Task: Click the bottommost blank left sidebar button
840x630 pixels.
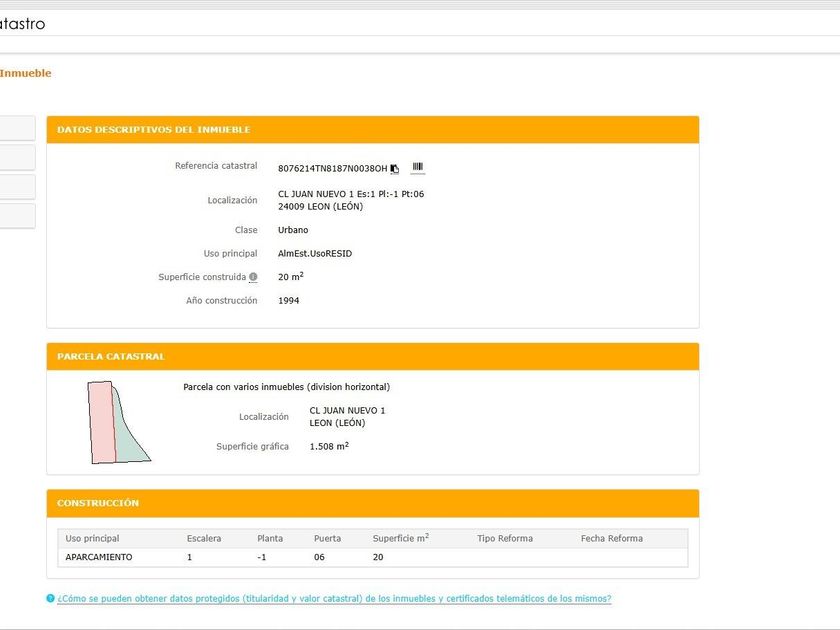Action: [x=16, y=216]
